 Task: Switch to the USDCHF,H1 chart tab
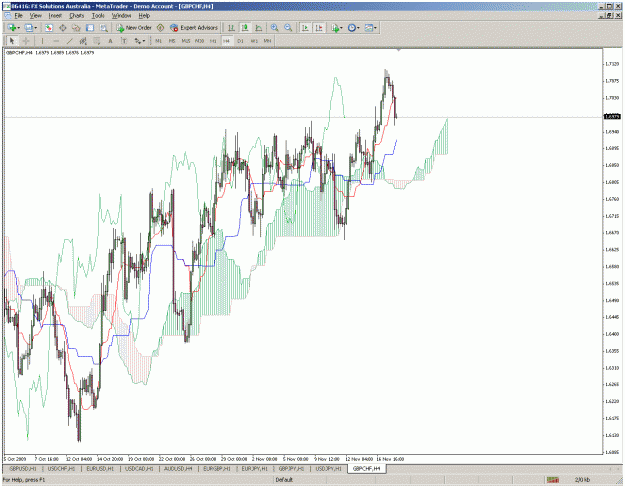61,469
